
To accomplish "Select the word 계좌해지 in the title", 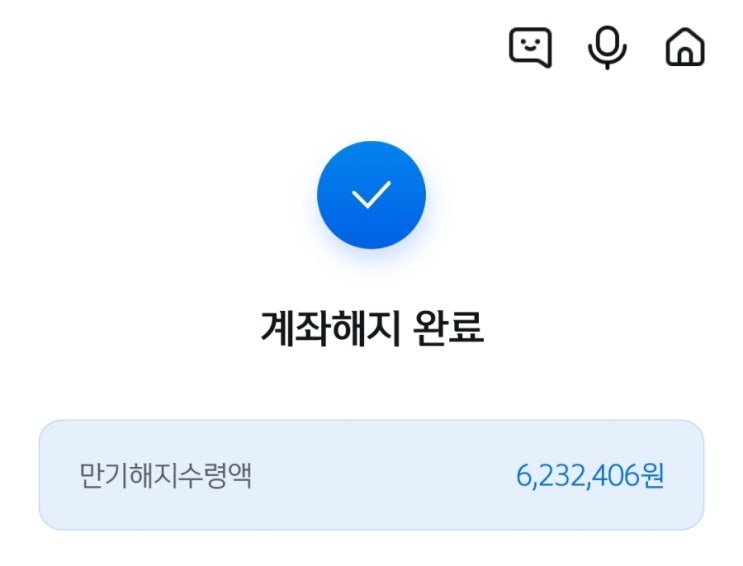I will pyautogui.click(x=331, y=328).
